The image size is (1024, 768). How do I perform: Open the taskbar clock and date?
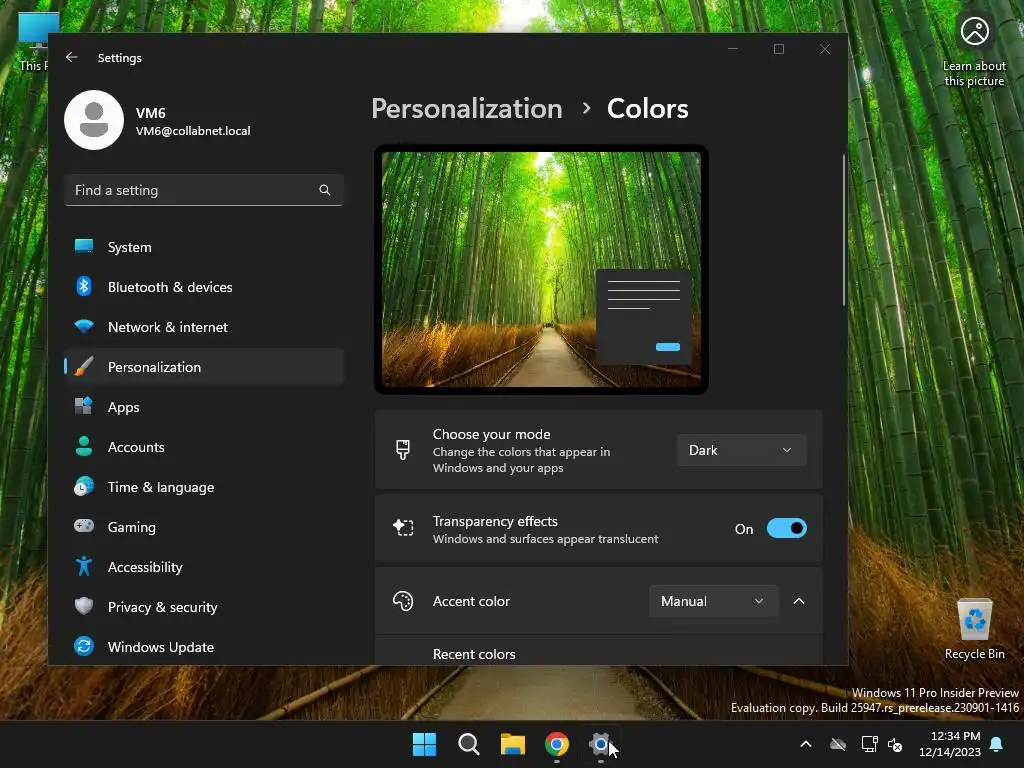[x=950, y=744]
